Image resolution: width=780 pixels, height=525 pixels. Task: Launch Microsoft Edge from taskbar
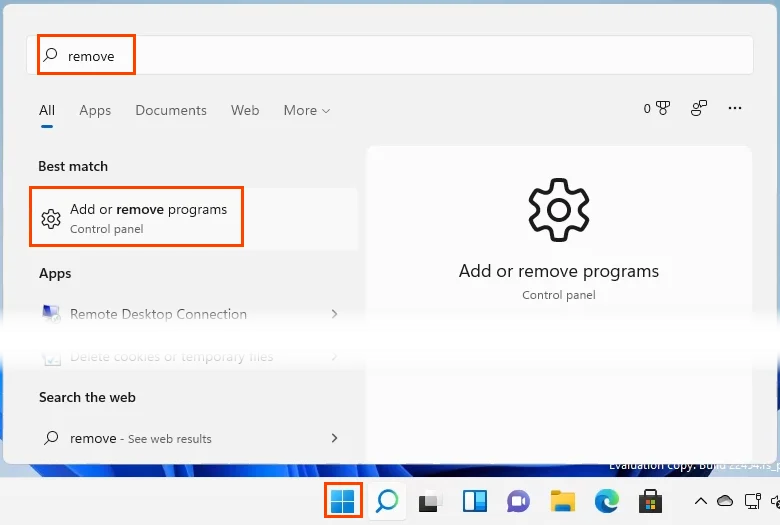coord(606,501)
